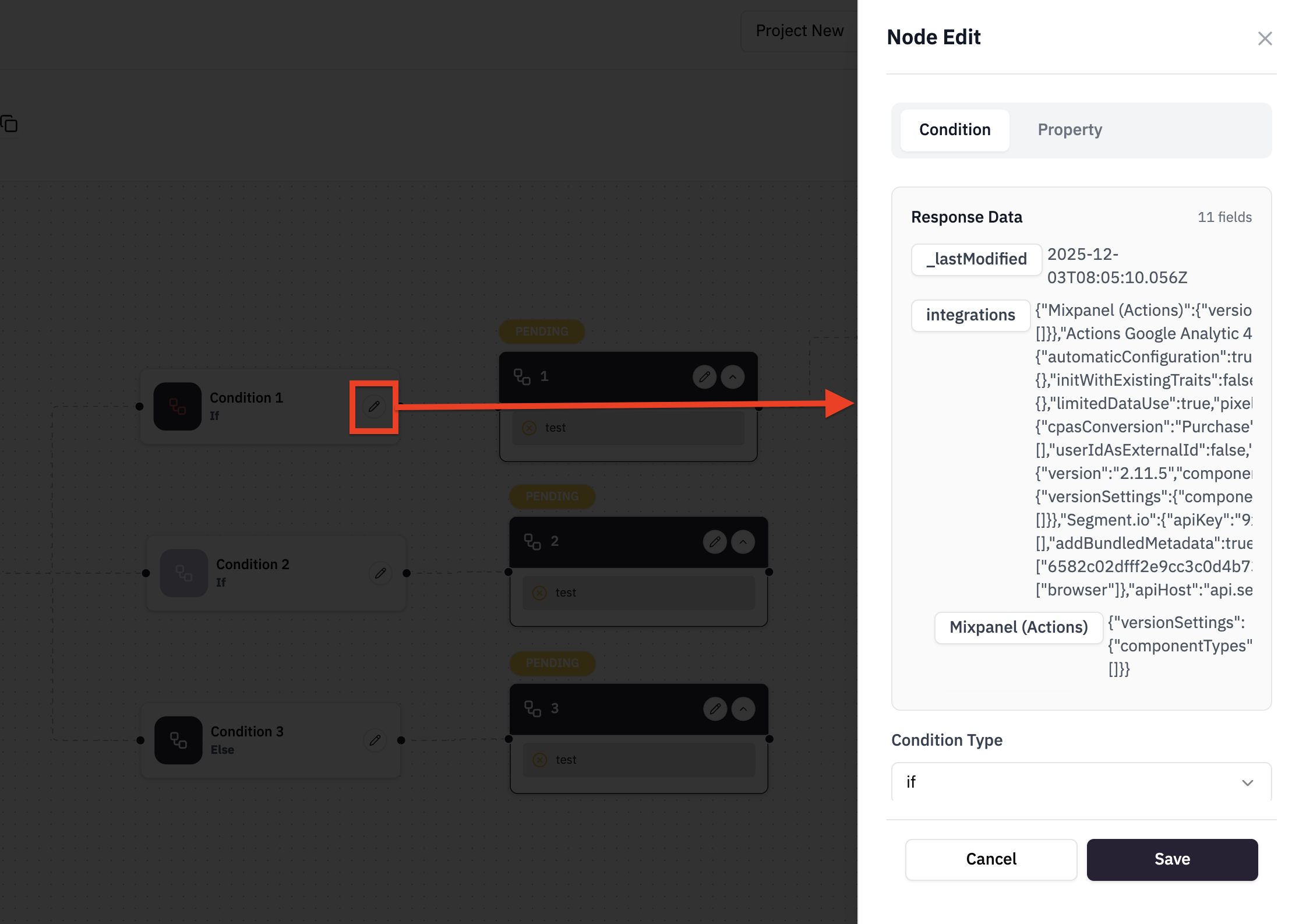Open the Condition Type dropdown
Image resolution: width=1299 pixels, height=924 pixels.
coord(1081,782)
